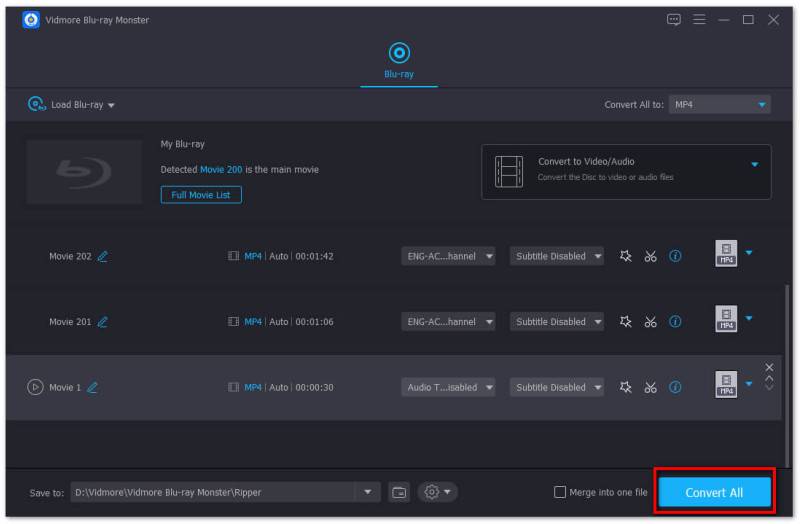Click the effects wand icon for Movie 202

pyautogui.click(x=626, y=256)
